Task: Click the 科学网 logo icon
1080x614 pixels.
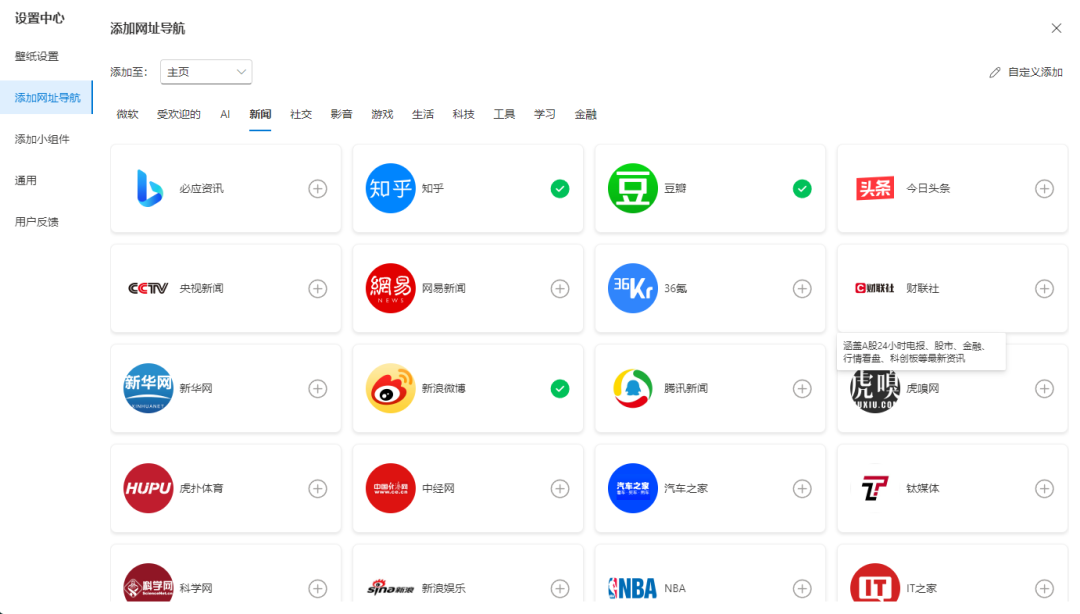Action: point(148,583)
